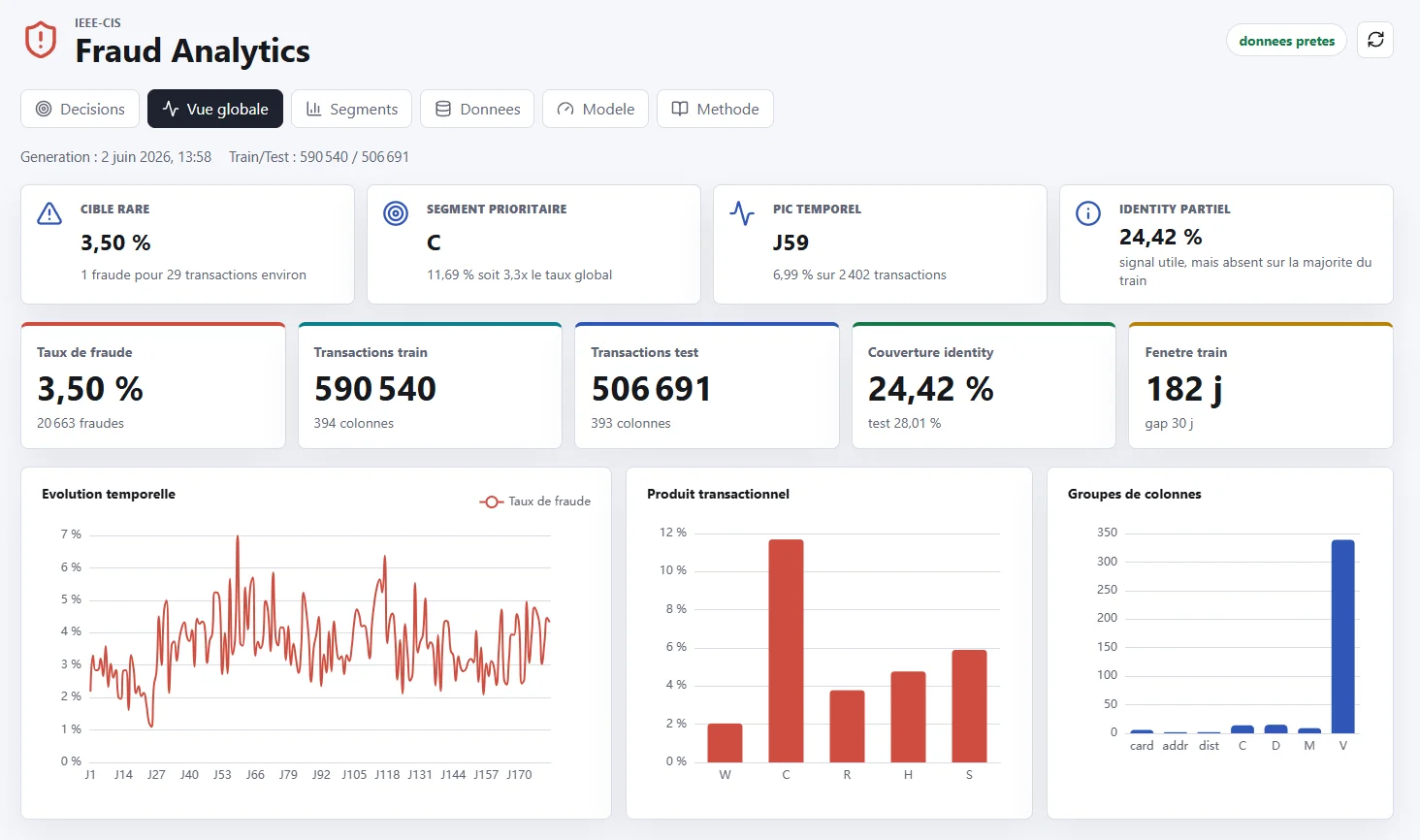Click the red shield logo icon

(41, 40)
